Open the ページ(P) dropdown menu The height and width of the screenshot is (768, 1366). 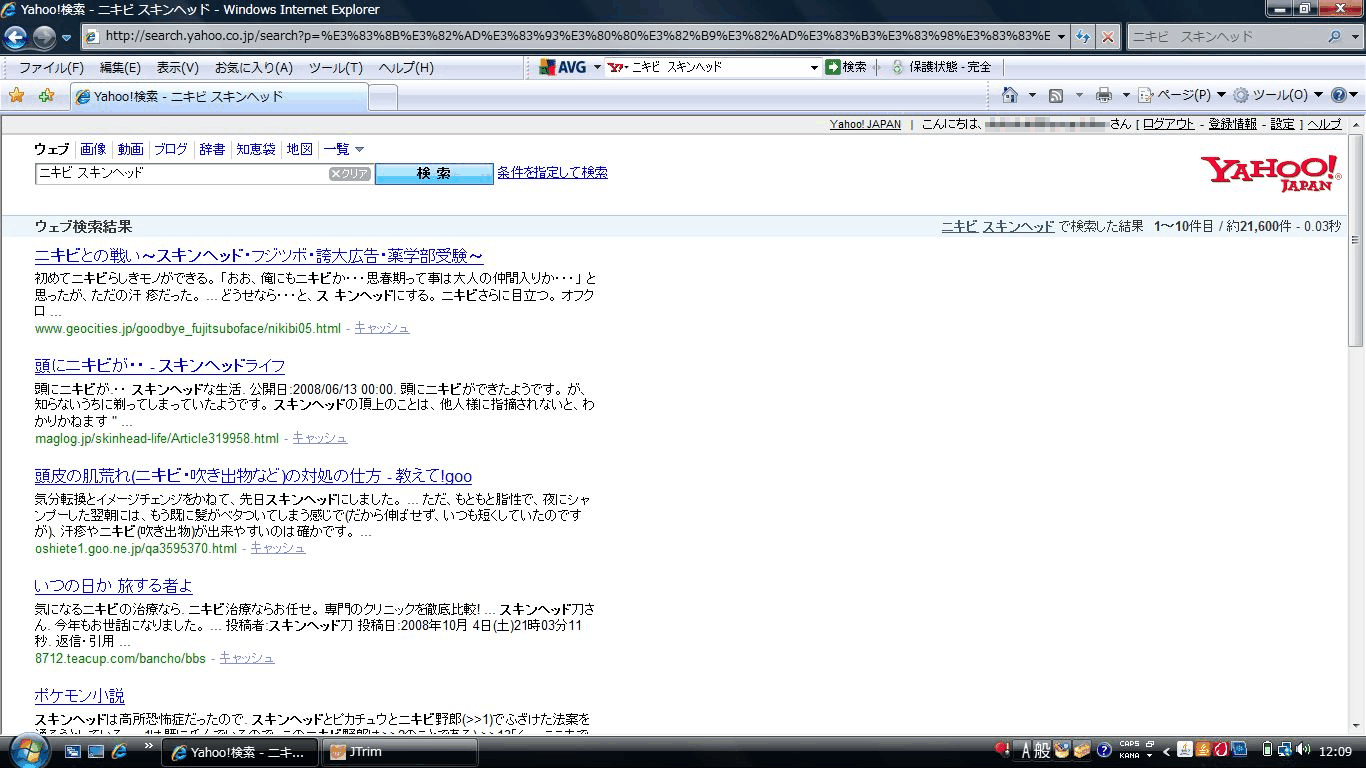point(1182,95)
